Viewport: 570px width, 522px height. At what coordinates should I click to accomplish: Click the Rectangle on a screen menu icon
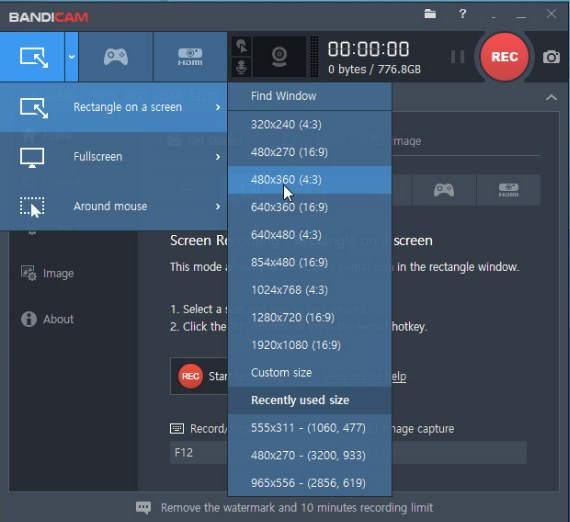(33, 107)
